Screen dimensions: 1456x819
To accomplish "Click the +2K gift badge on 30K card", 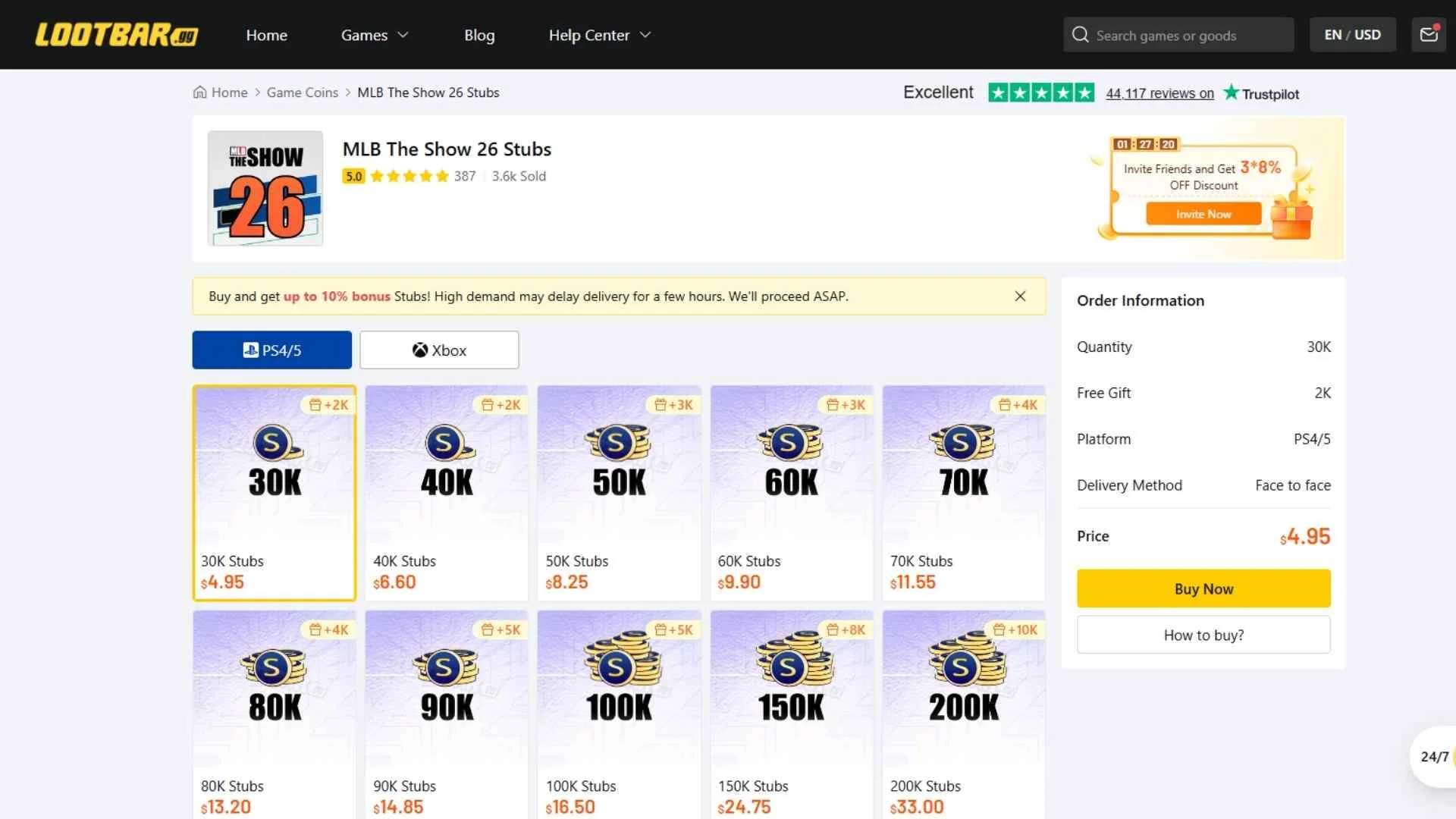I will click(x=328, y=405).
